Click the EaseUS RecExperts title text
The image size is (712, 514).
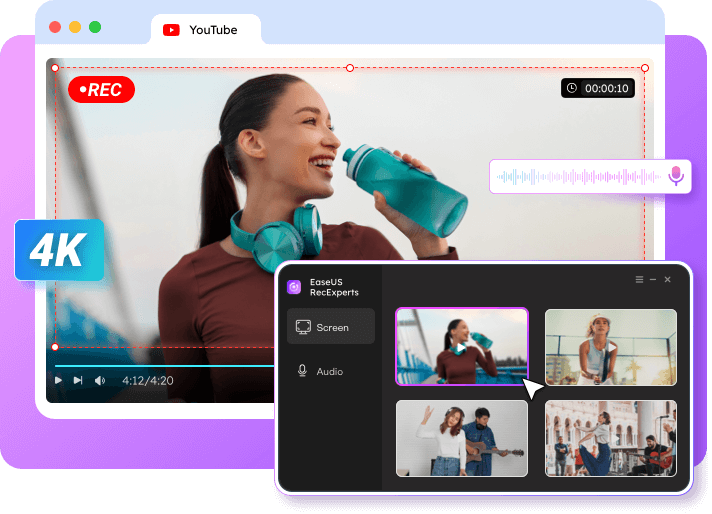click(334, 287)
